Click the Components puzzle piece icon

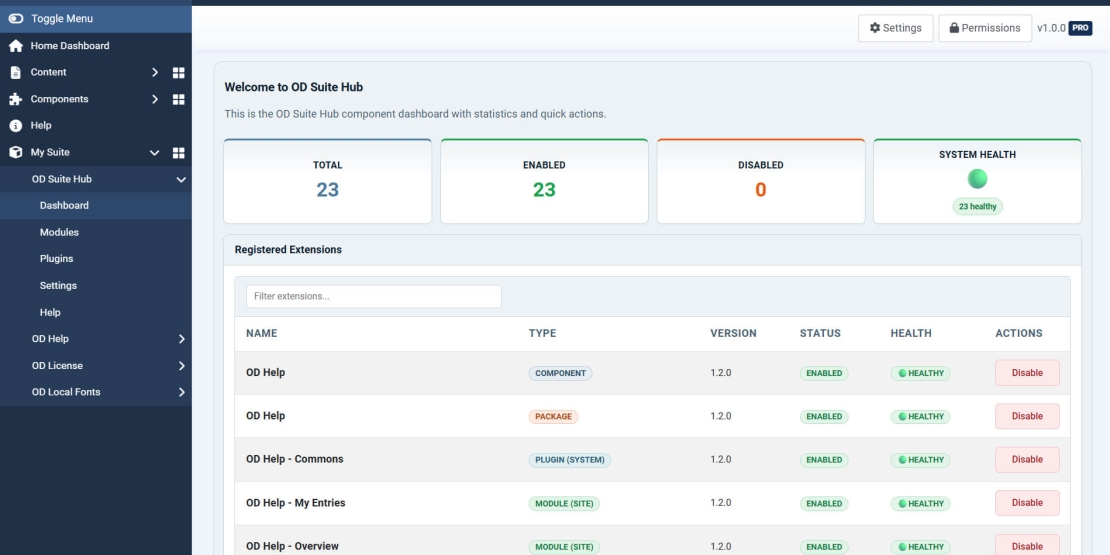pyautogui.click(x=16, y=99)
